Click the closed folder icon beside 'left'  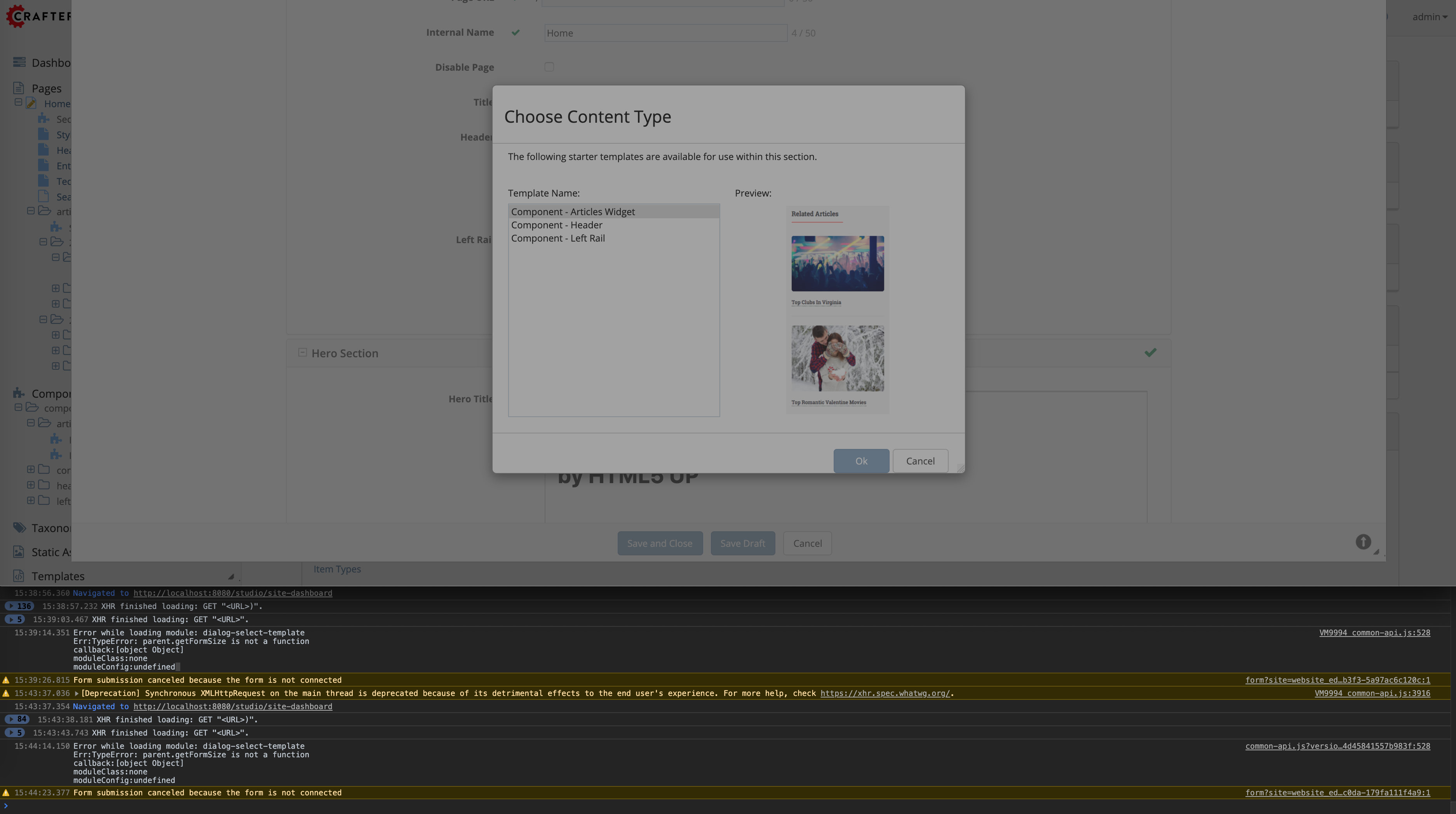(44, 501)
